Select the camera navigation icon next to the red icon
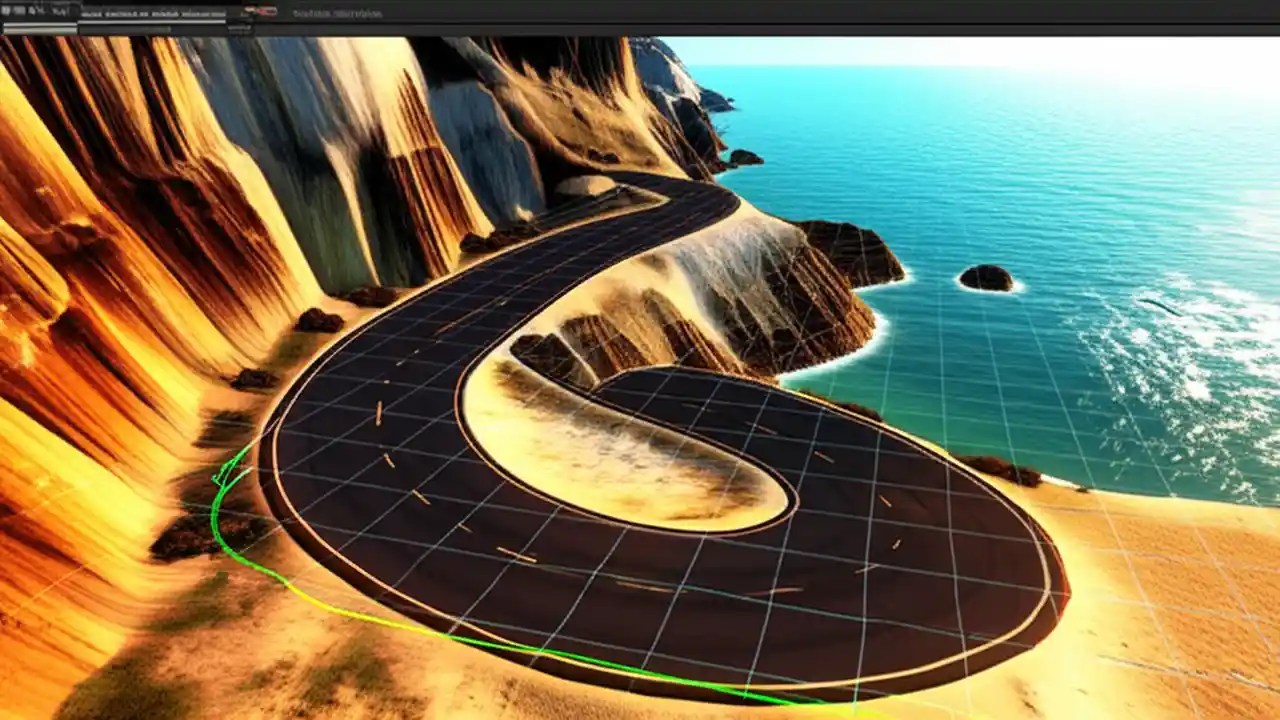1280x720 pixels. click(x=248, y=12)
